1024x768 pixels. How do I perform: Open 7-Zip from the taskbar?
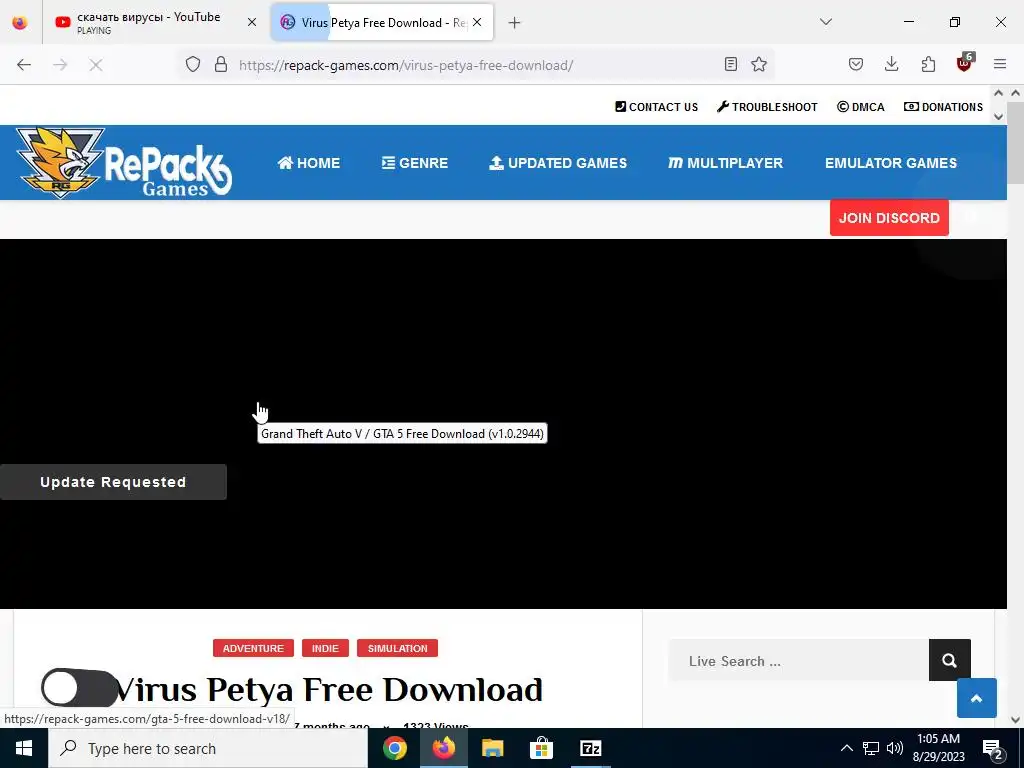(x=590, y=748)
